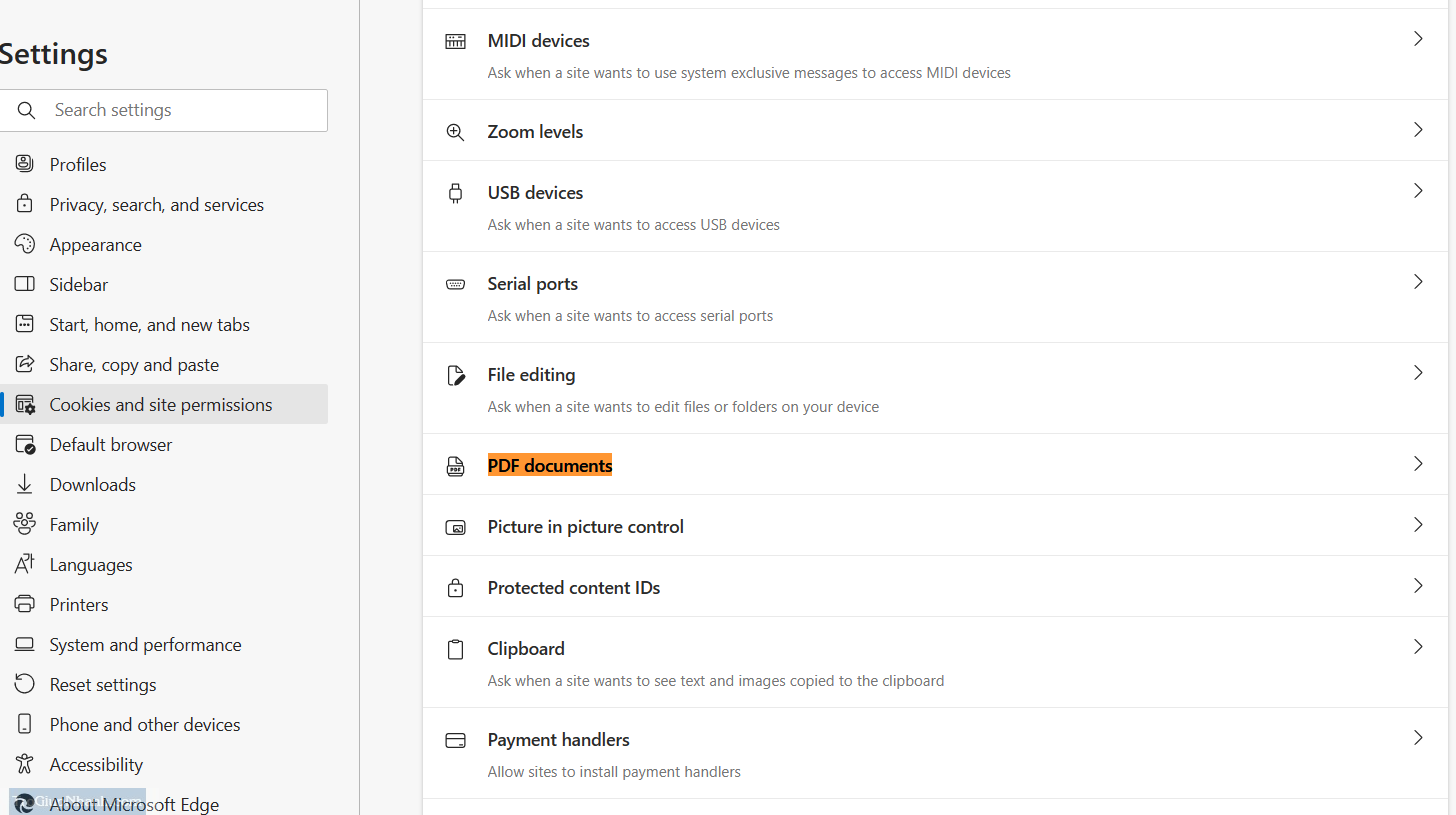Click the Protected content IDs lock icon

pos(455,588)
